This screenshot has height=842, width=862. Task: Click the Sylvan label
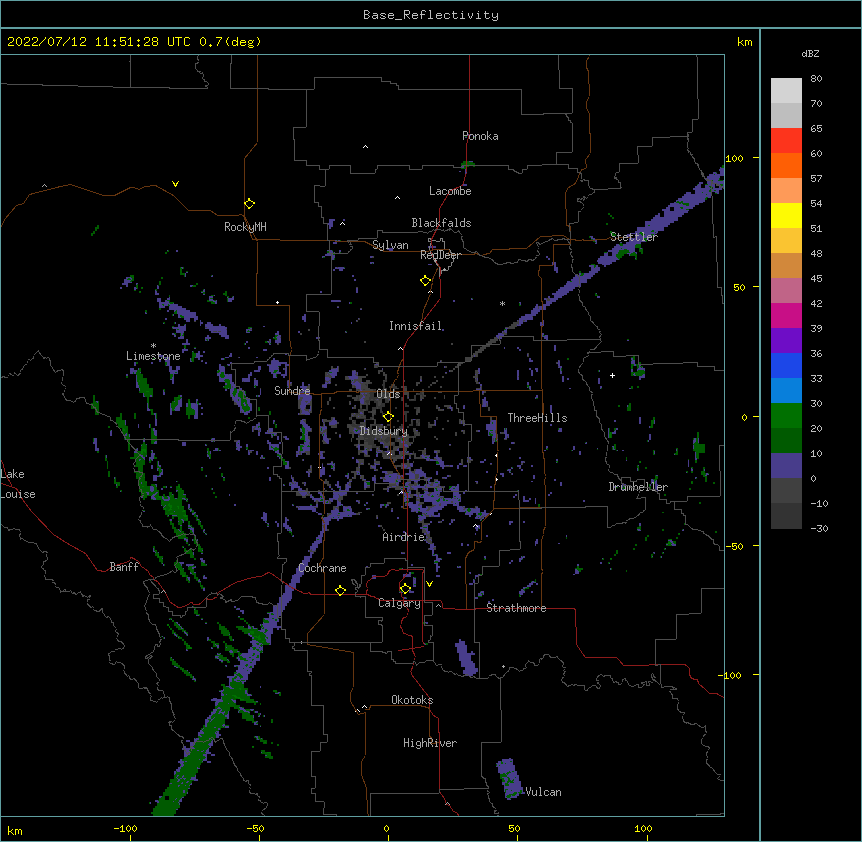pos(390,245)
